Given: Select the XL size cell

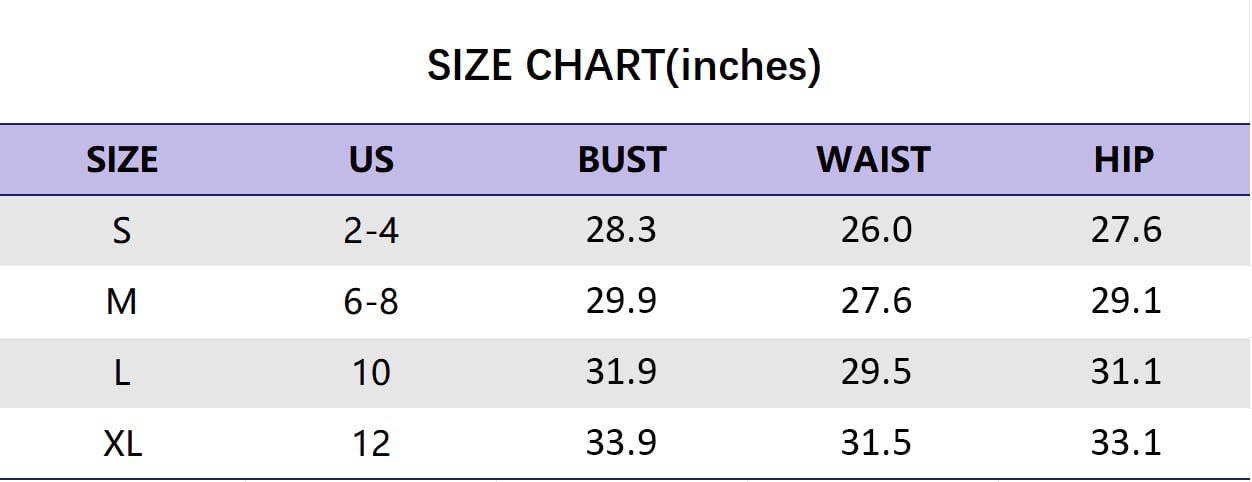Looking at the screenshot, I should (x=122, y=442).
